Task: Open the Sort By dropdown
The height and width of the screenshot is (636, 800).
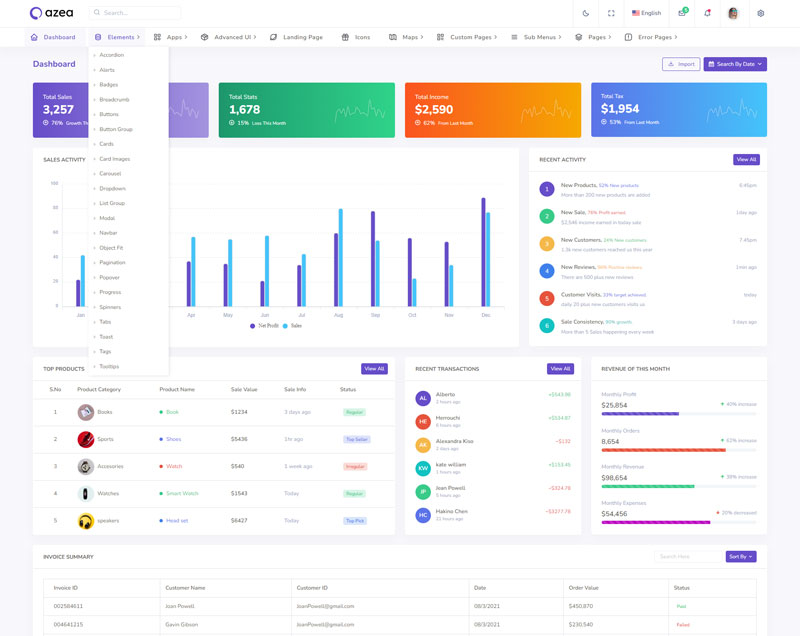Action: [741, 556]
